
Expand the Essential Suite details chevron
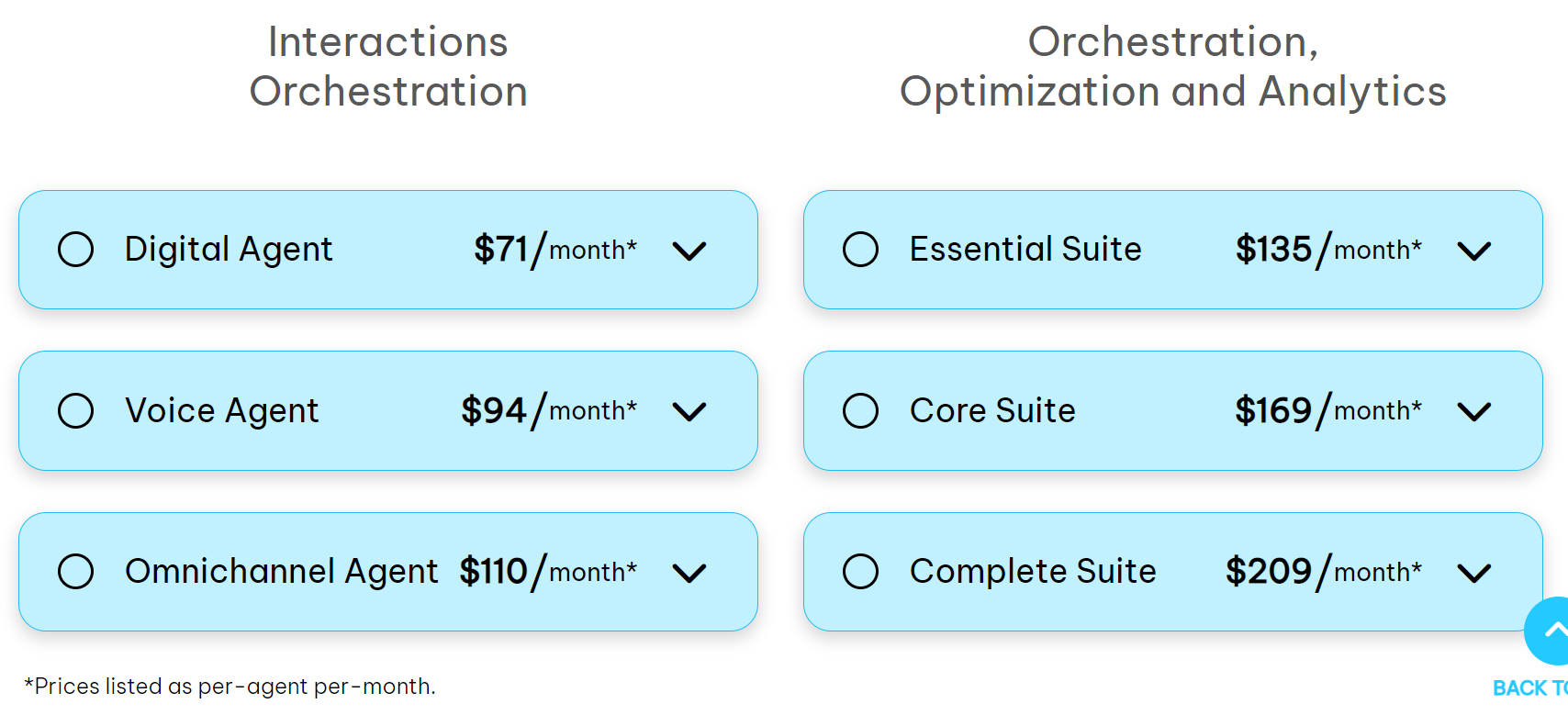[x=1473, y=251]
